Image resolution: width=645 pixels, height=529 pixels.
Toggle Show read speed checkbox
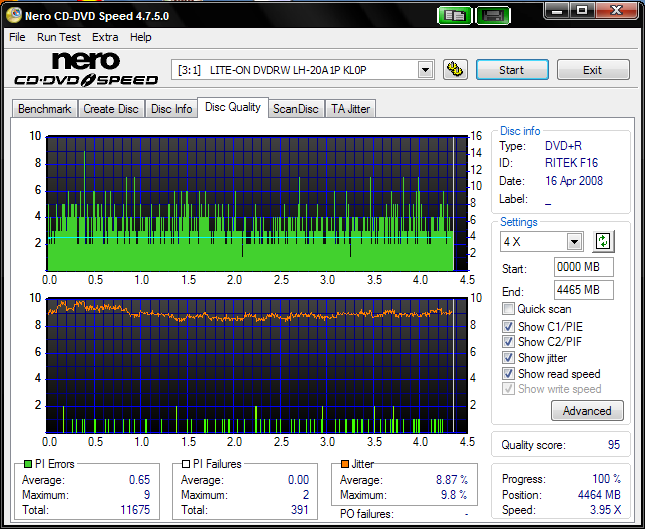(x=508, y=374)
